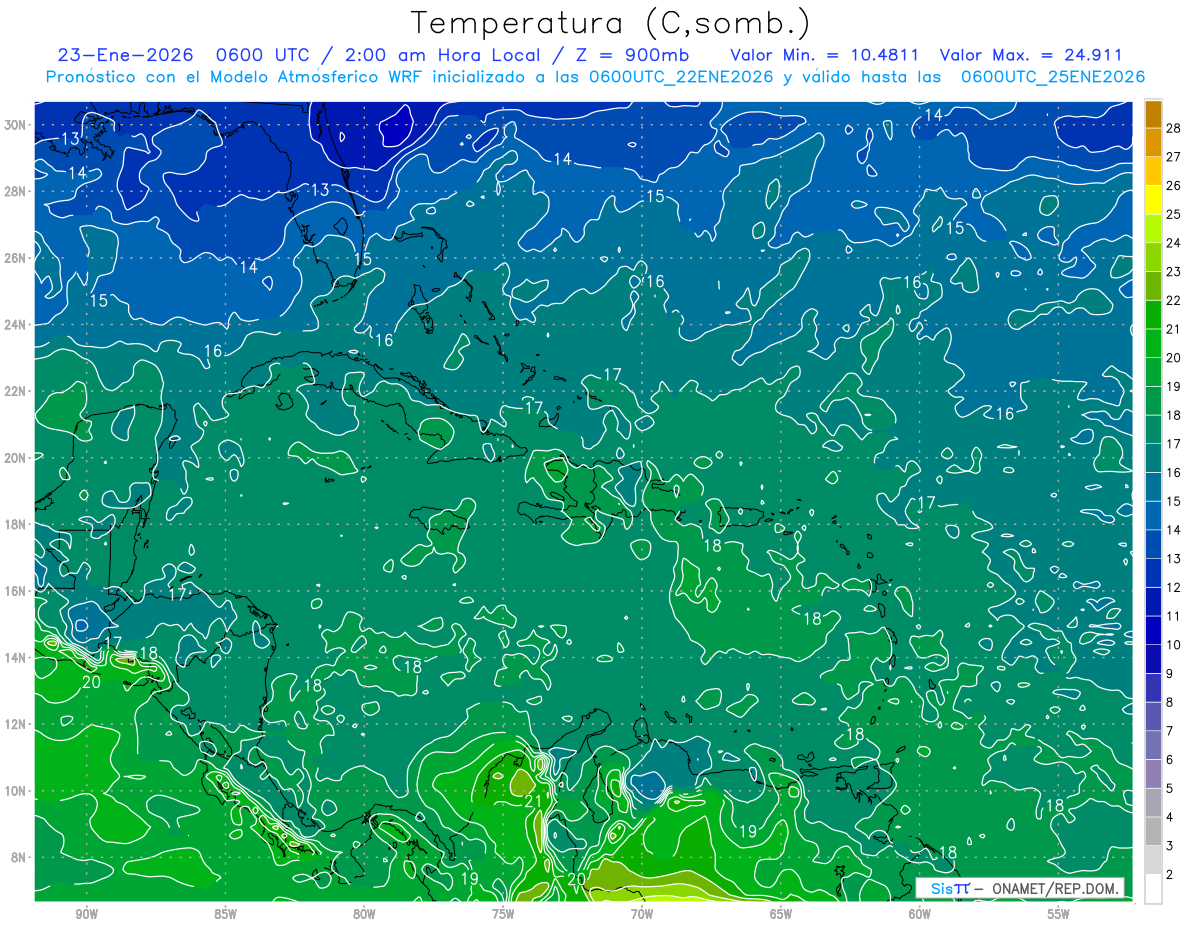Image resolution: width=1200 pixels, height=927 pixels.
Task: Click the color legend value "15"
Action: (x=1174, y=501)
